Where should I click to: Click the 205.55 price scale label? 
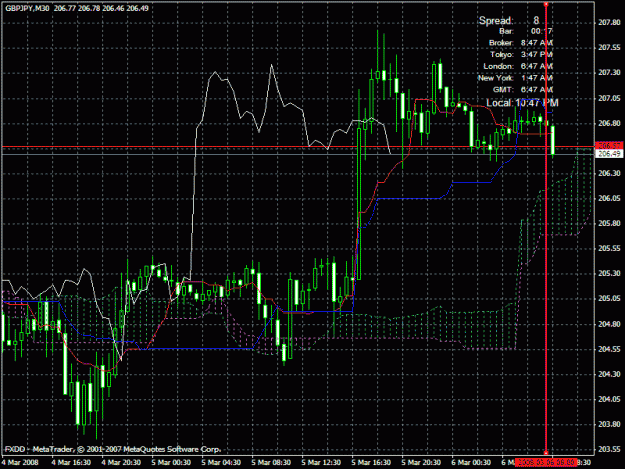(609, 249)
